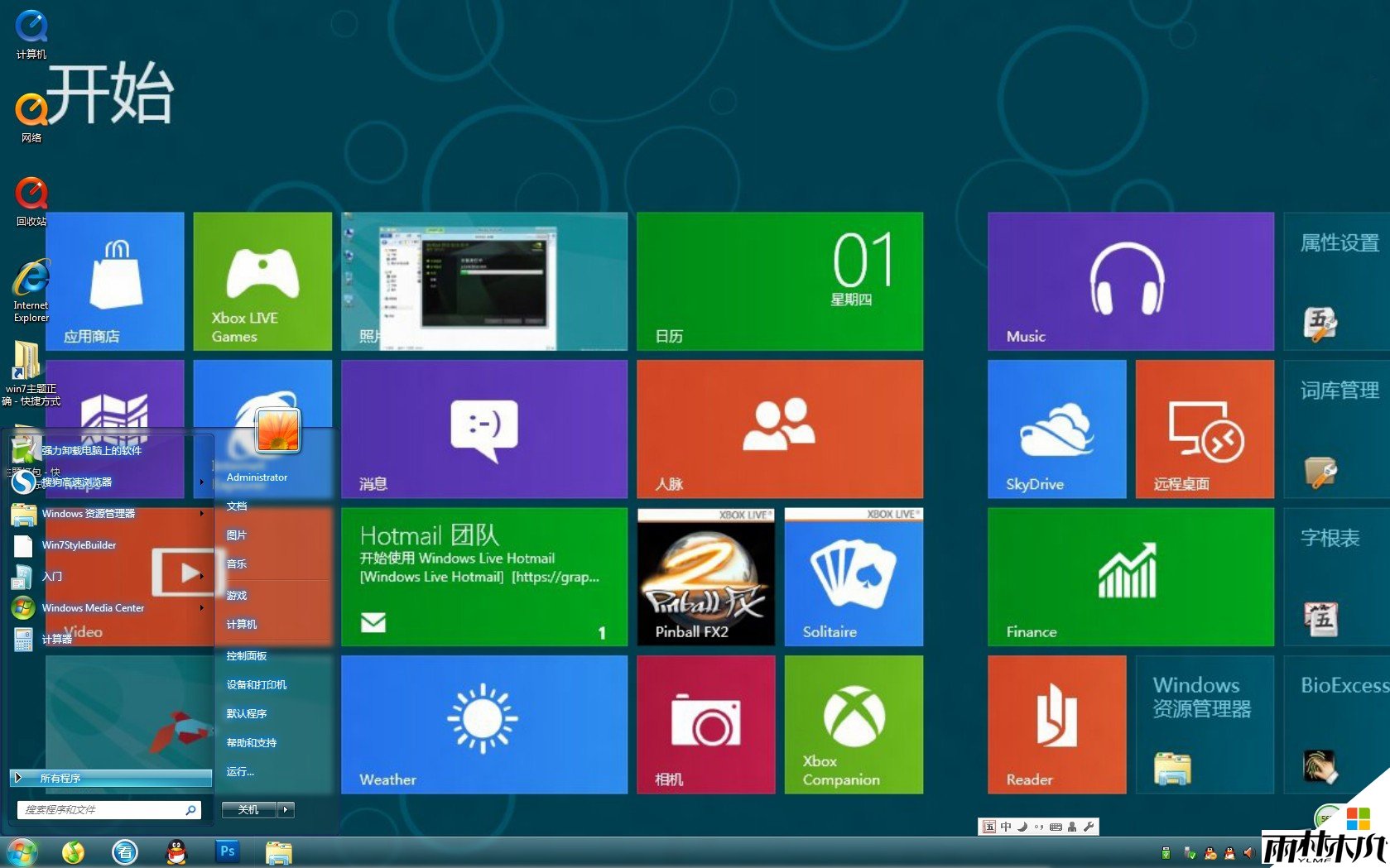Expand the shutdown options arrow beside 关机
The image size is (1390, 868).
286,810
